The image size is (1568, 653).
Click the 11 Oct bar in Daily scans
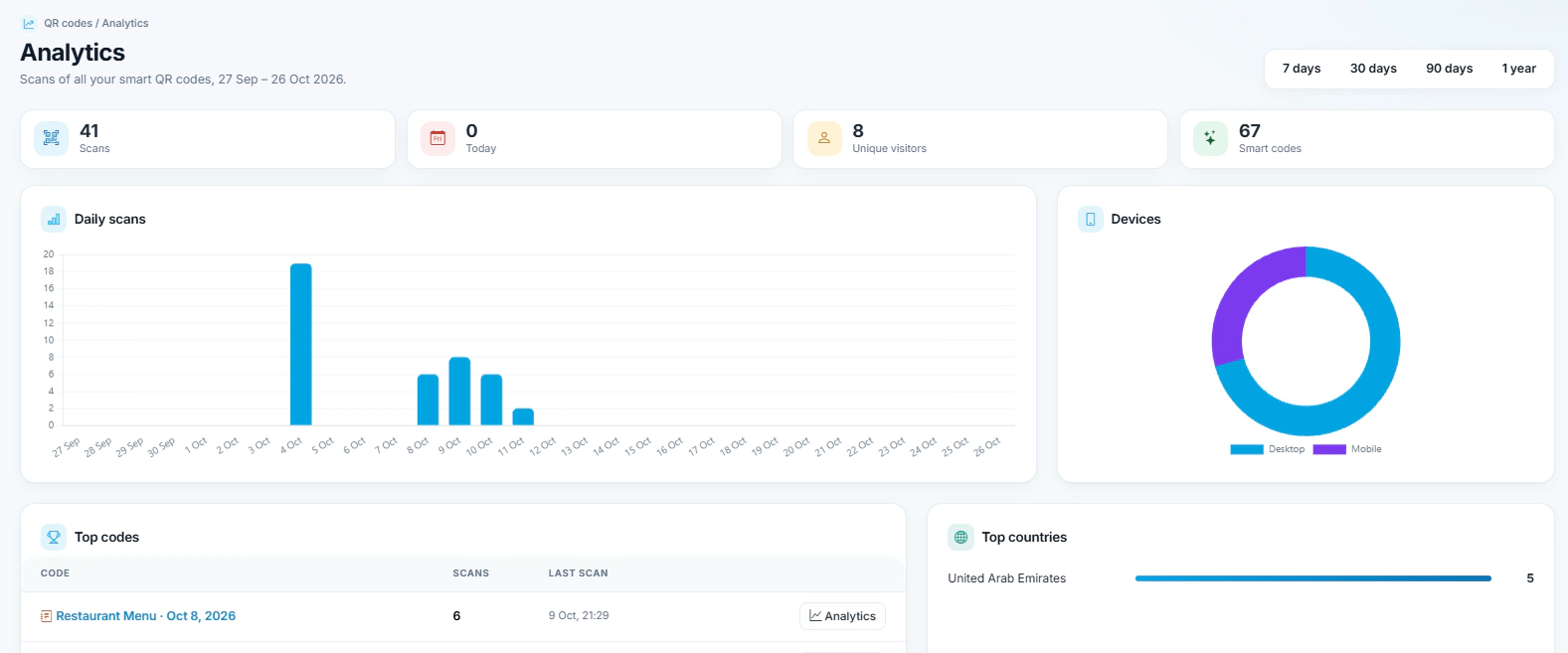point(523,416)
